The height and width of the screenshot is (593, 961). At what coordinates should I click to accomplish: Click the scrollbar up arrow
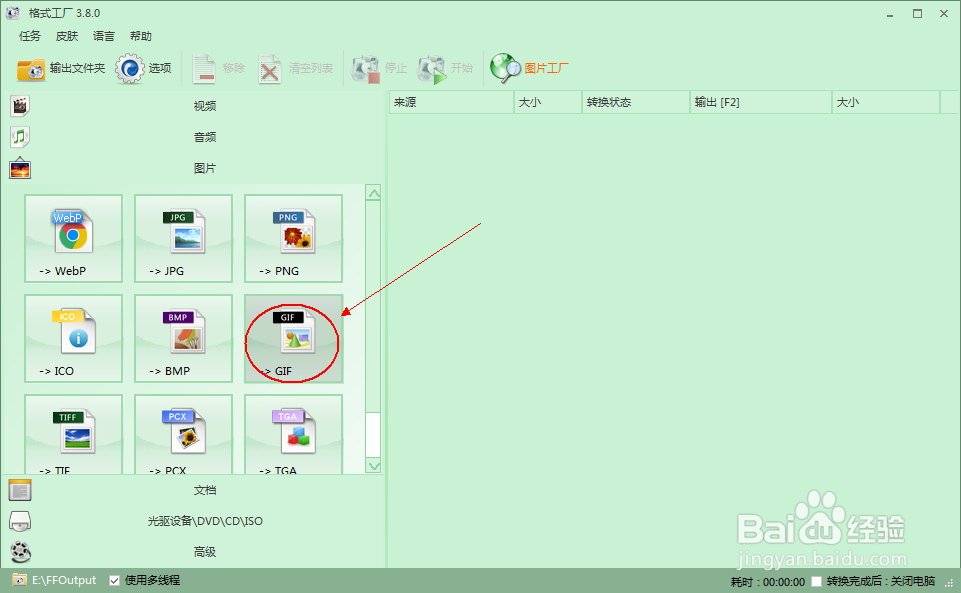click(374, 192)
